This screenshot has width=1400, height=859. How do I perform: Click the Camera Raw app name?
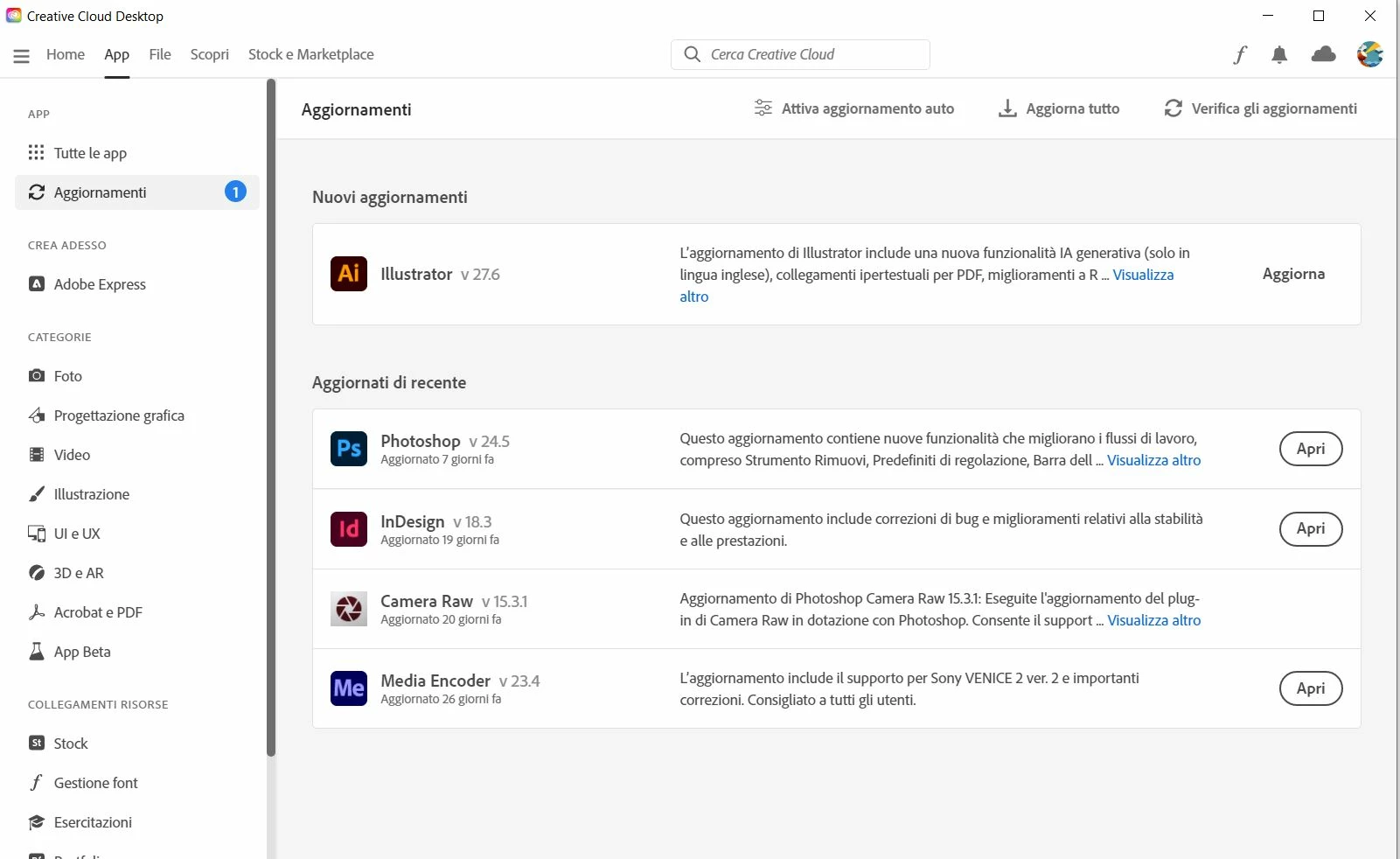coord(427,601)
